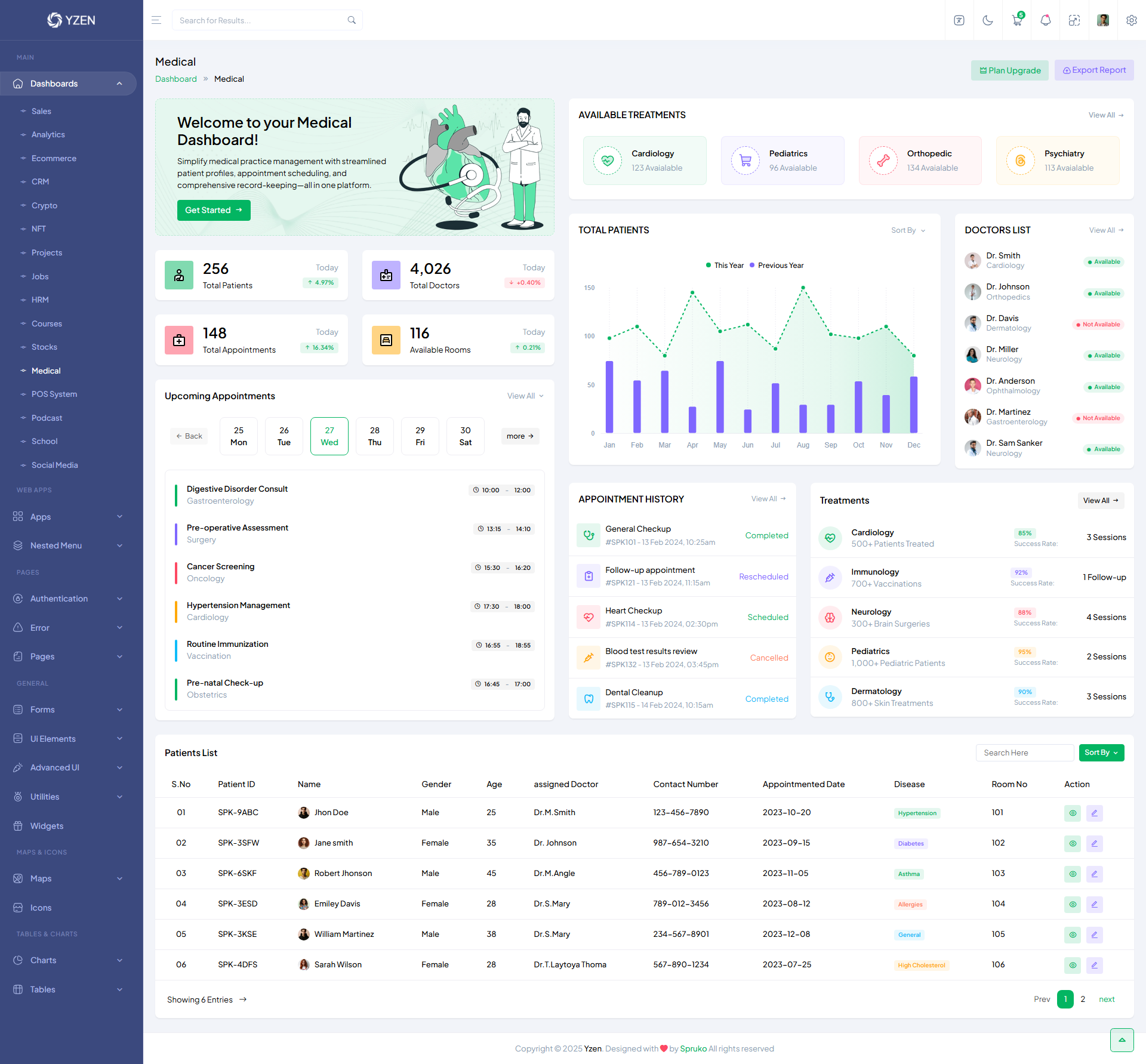This screenshot has height=1064, width=1146.
Task: Toggle dark mode moon icon
Action: [988, 20]
